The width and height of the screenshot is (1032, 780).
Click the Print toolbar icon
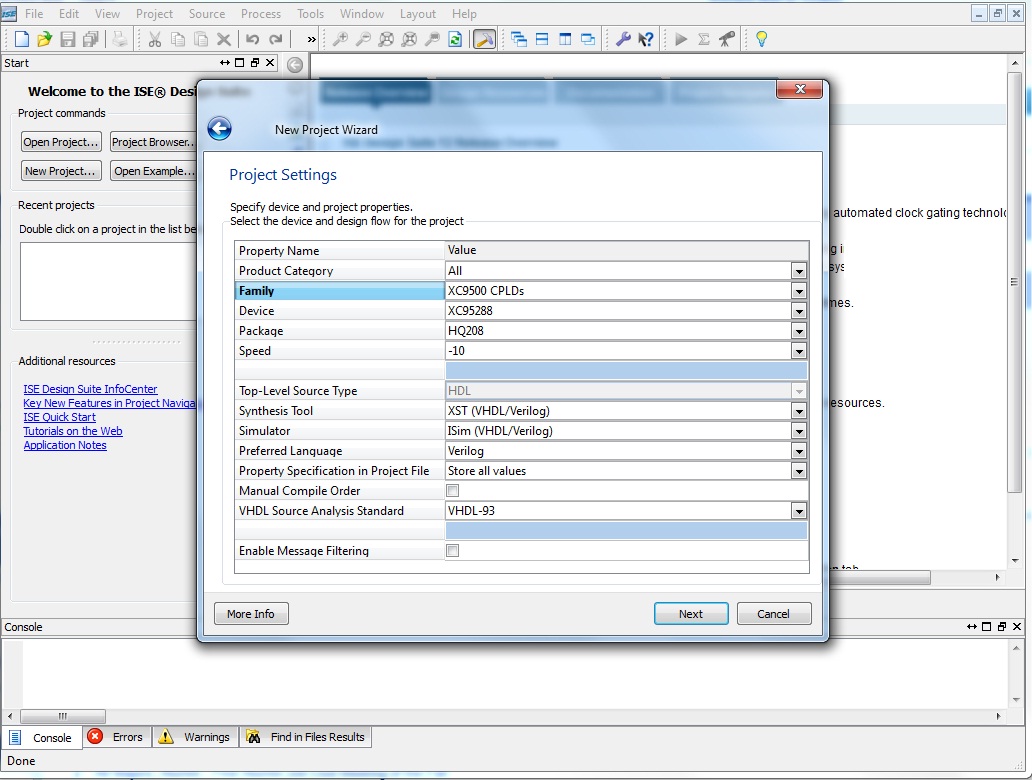[x=120, y=39]
